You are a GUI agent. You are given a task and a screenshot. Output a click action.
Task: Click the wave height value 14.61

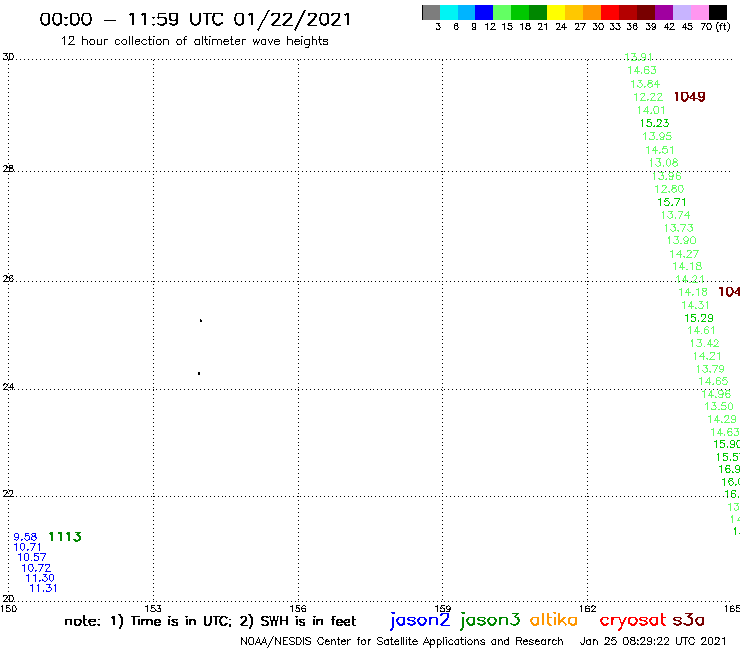701,330
